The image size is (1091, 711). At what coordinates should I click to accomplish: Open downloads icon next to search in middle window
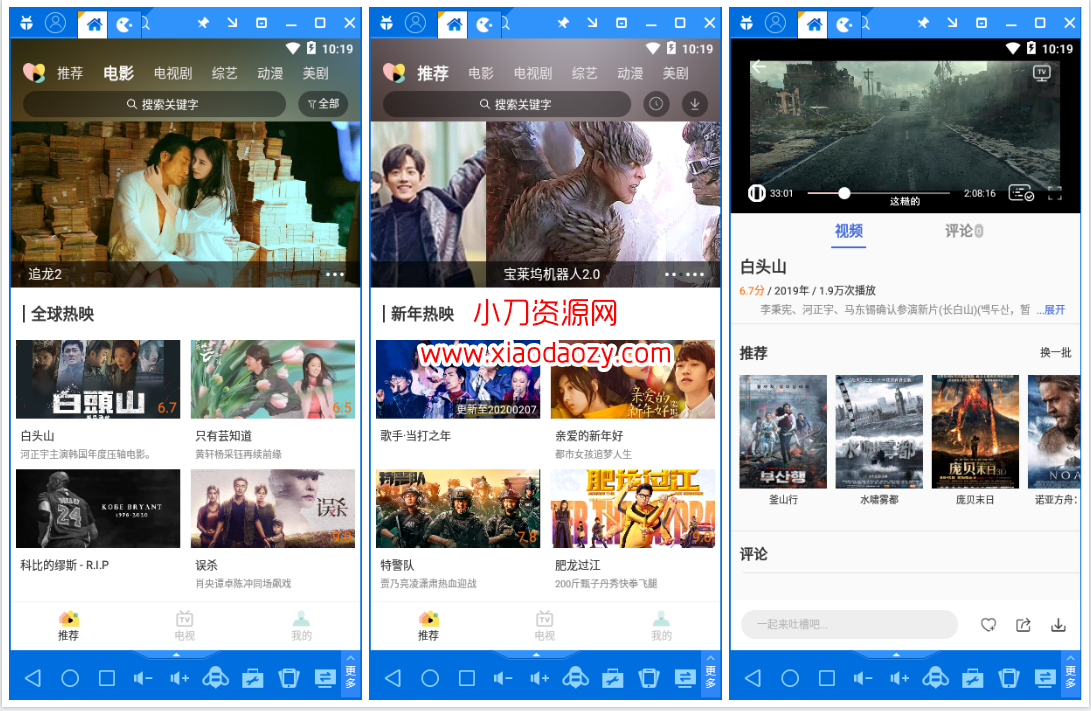click(694, 104)
